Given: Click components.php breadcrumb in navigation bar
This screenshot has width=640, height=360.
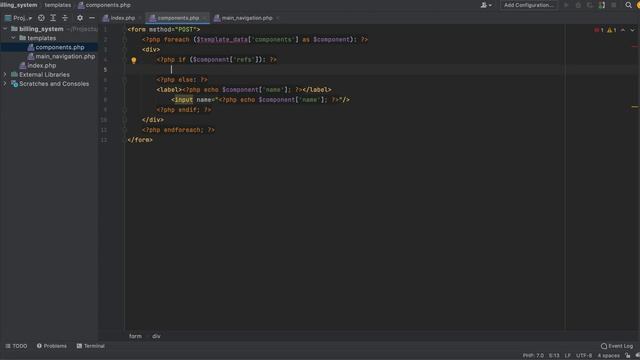Looking at the screenshot, I should point(104,5).
